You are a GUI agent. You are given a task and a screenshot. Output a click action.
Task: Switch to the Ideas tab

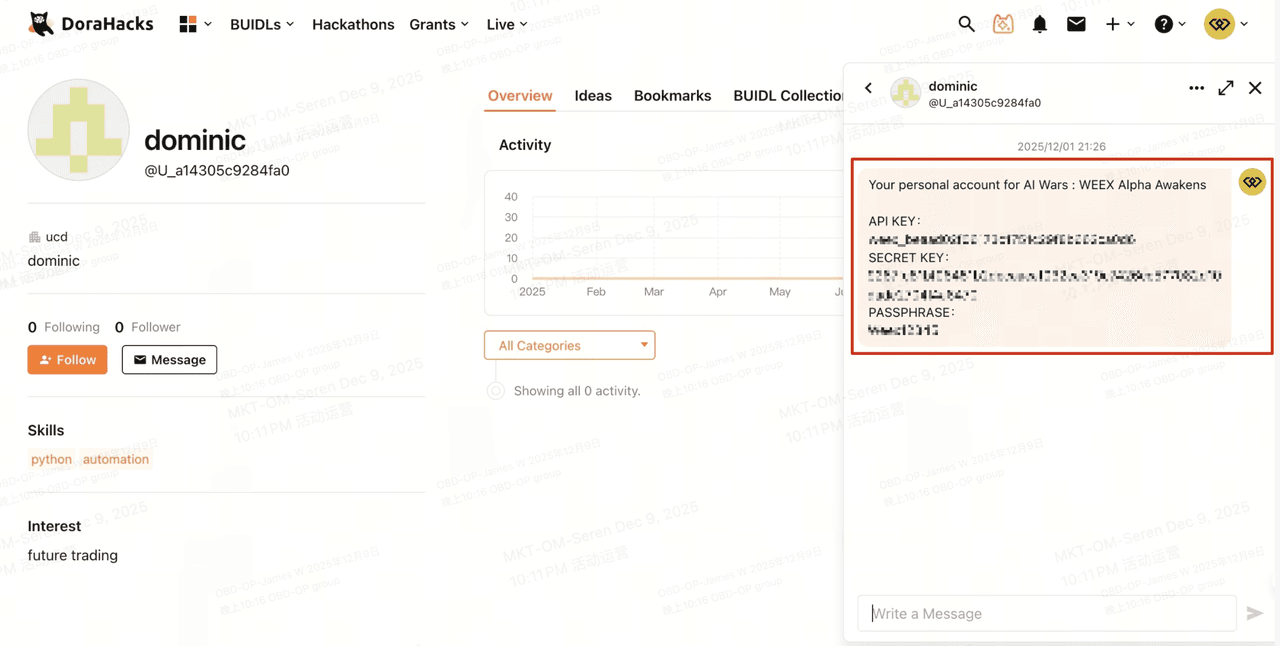pyautogui.click(x=593, y=95)
